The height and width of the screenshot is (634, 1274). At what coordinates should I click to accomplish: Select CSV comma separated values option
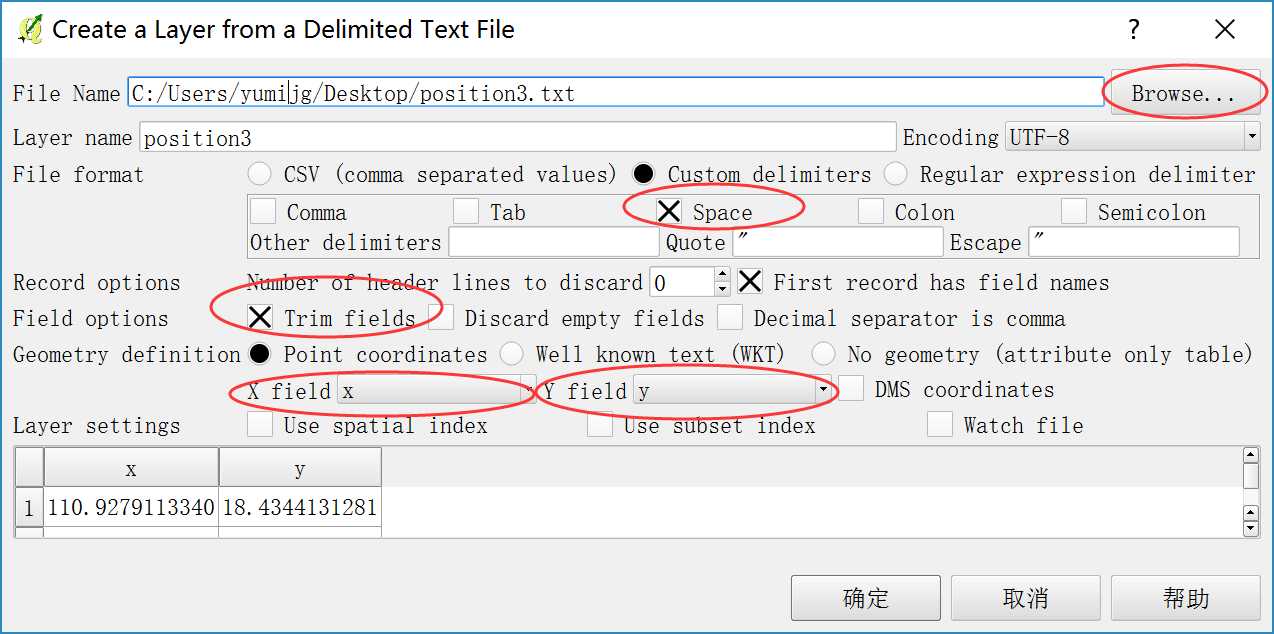[x=260, y=175]
